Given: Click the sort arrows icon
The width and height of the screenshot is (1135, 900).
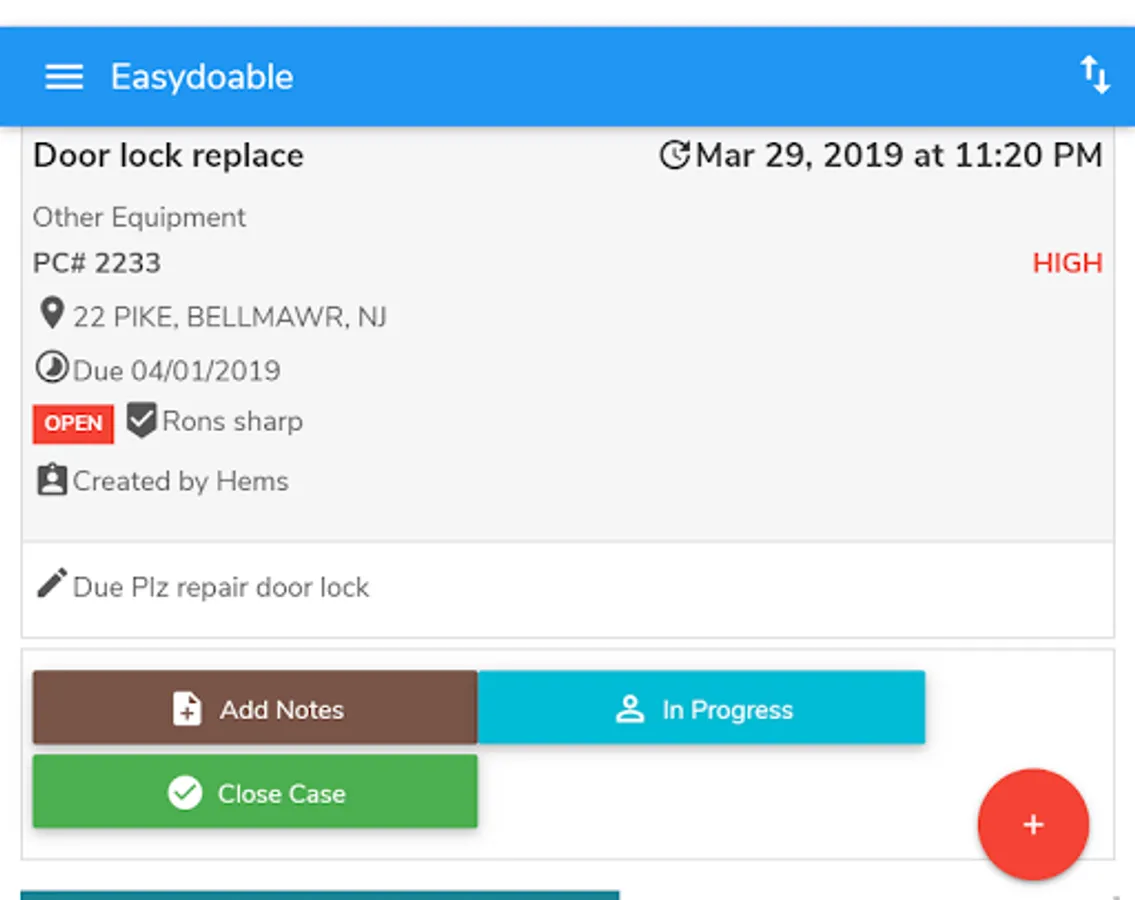Looking at the screenshot, I should pos(1094,75).
